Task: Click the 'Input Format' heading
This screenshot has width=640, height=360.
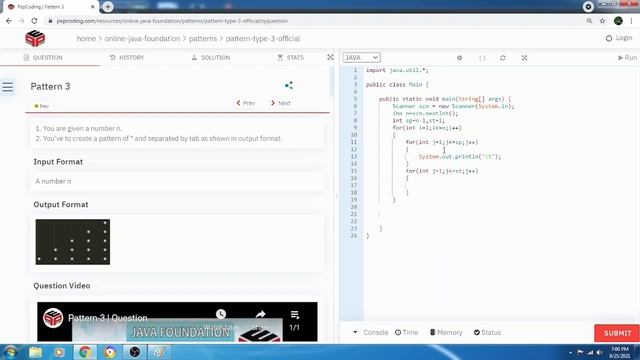Action: [x=58, y=162]
